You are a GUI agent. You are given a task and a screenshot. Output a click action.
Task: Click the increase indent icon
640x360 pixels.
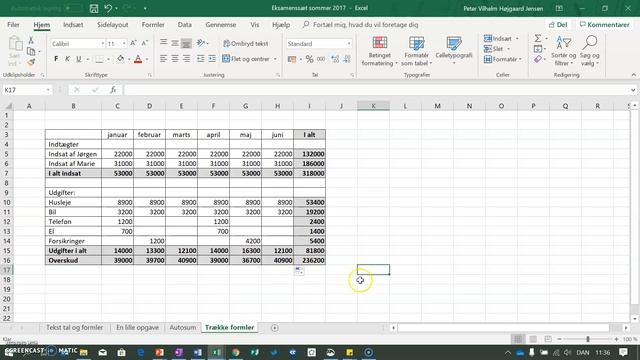click(212, 59)
